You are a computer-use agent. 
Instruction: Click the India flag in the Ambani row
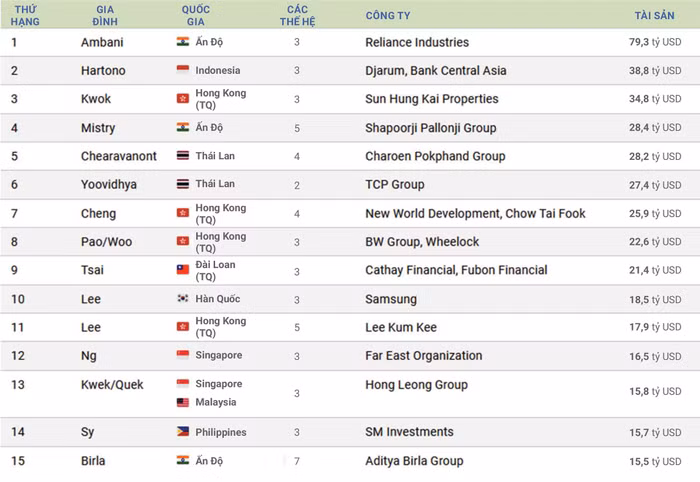(183, 42)
